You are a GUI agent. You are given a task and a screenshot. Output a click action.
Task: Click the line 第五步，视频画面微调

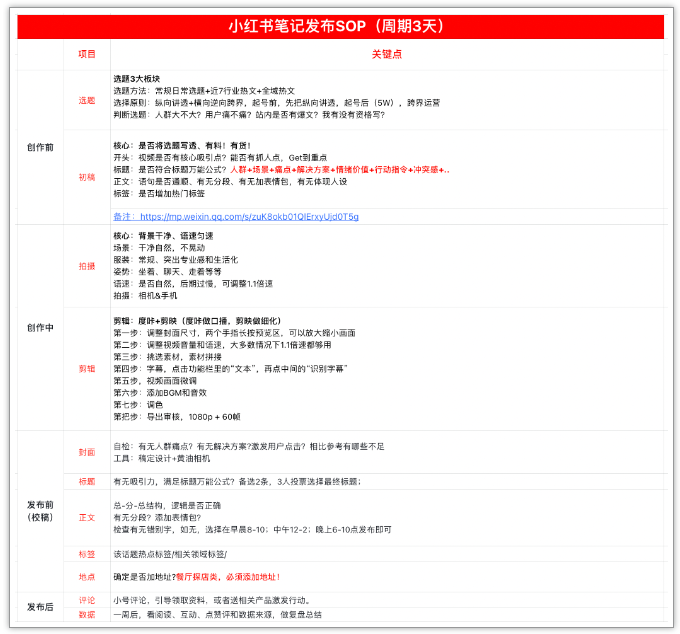155,381
